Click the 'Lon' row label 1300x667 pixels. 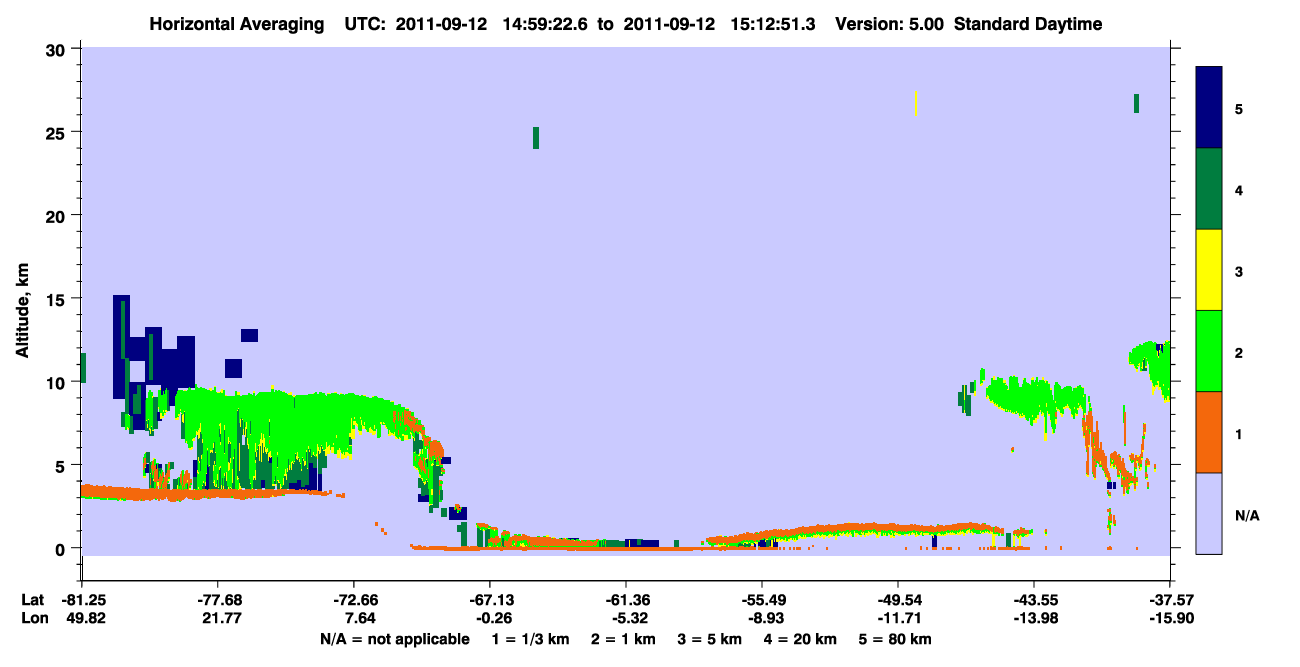tap(33, 618)
